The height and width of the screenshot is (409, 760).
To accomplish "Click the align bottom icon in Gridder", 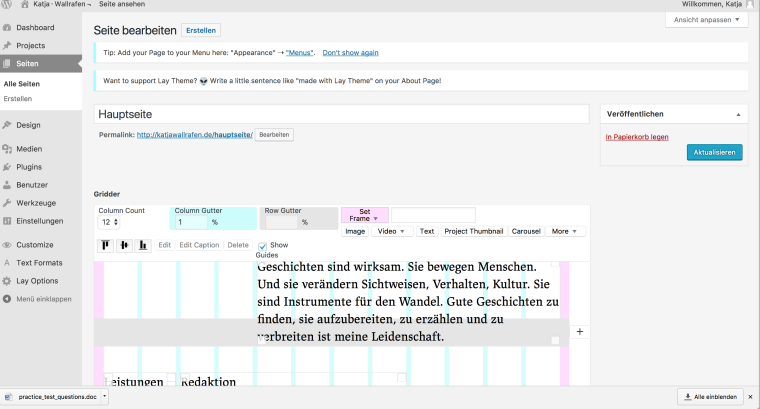I will [x=143, y=245].
